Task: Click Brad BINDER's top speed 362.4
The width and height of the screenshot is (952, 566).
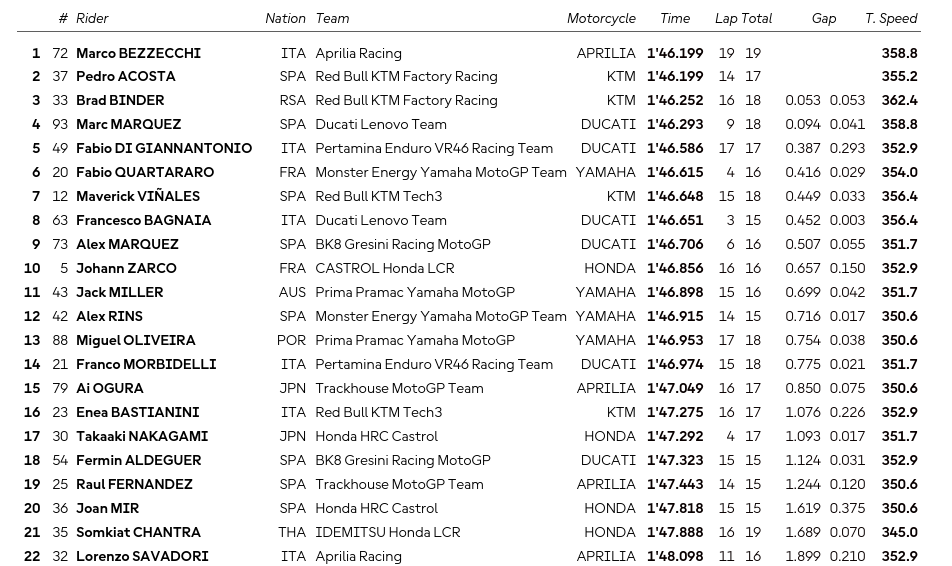Action: pos(899,100)
